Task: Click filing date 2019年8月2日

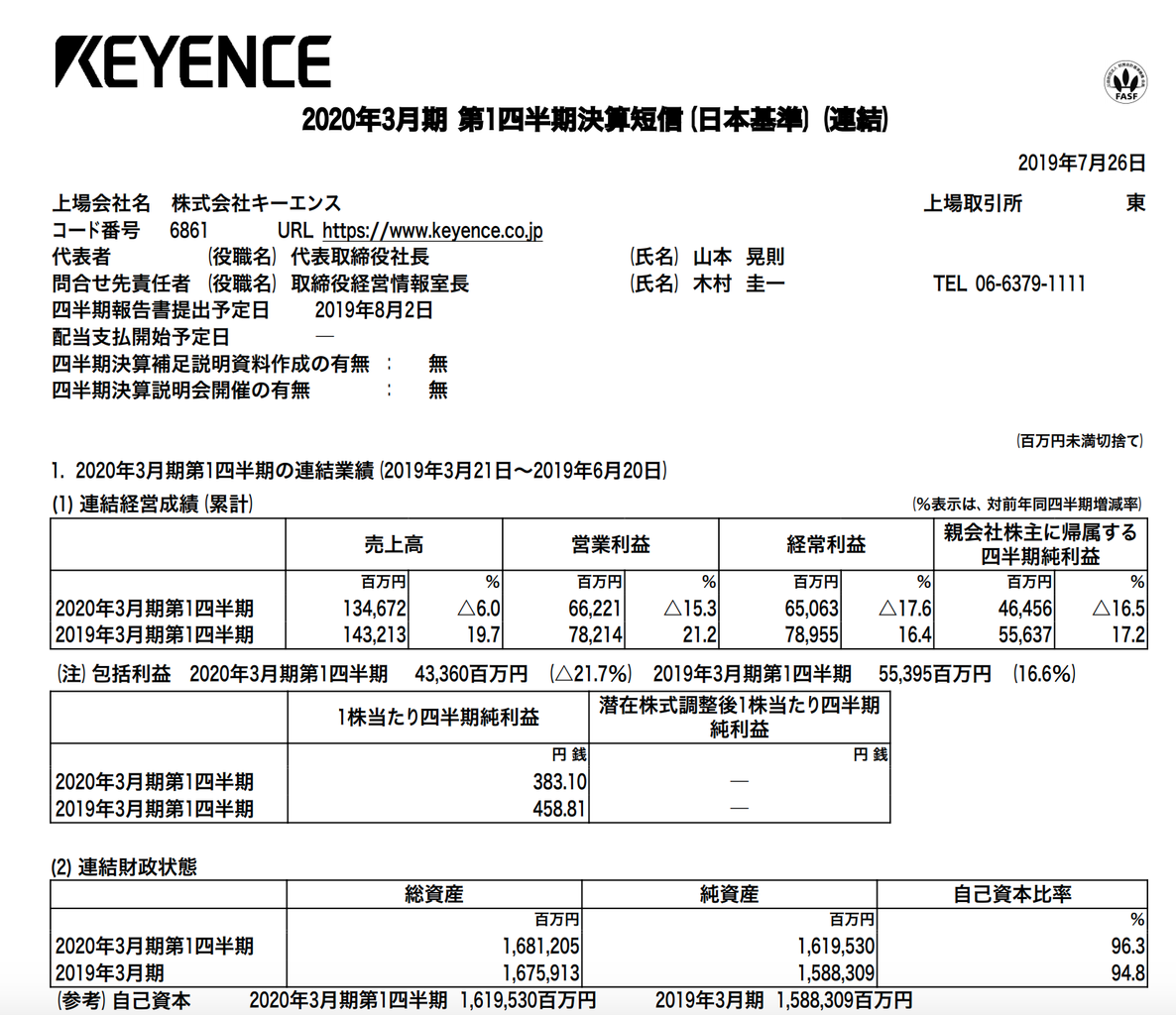Action: coord(374,310)
